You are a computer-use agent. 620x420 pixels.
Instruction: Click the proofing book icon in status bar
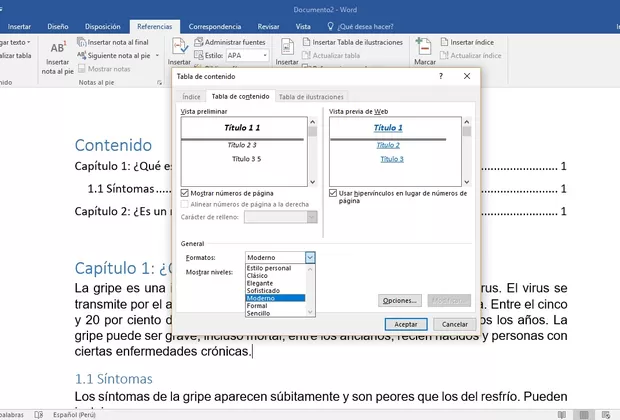pyautogui.click(x=39, y=415)
